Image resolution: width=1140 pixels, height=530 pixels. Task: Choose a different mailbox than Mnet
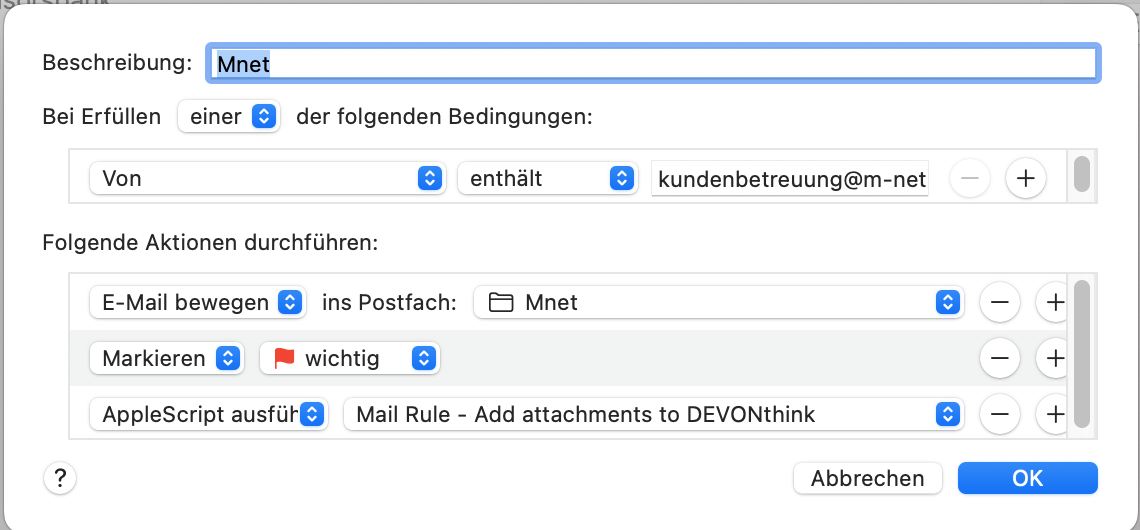[718, 302]
